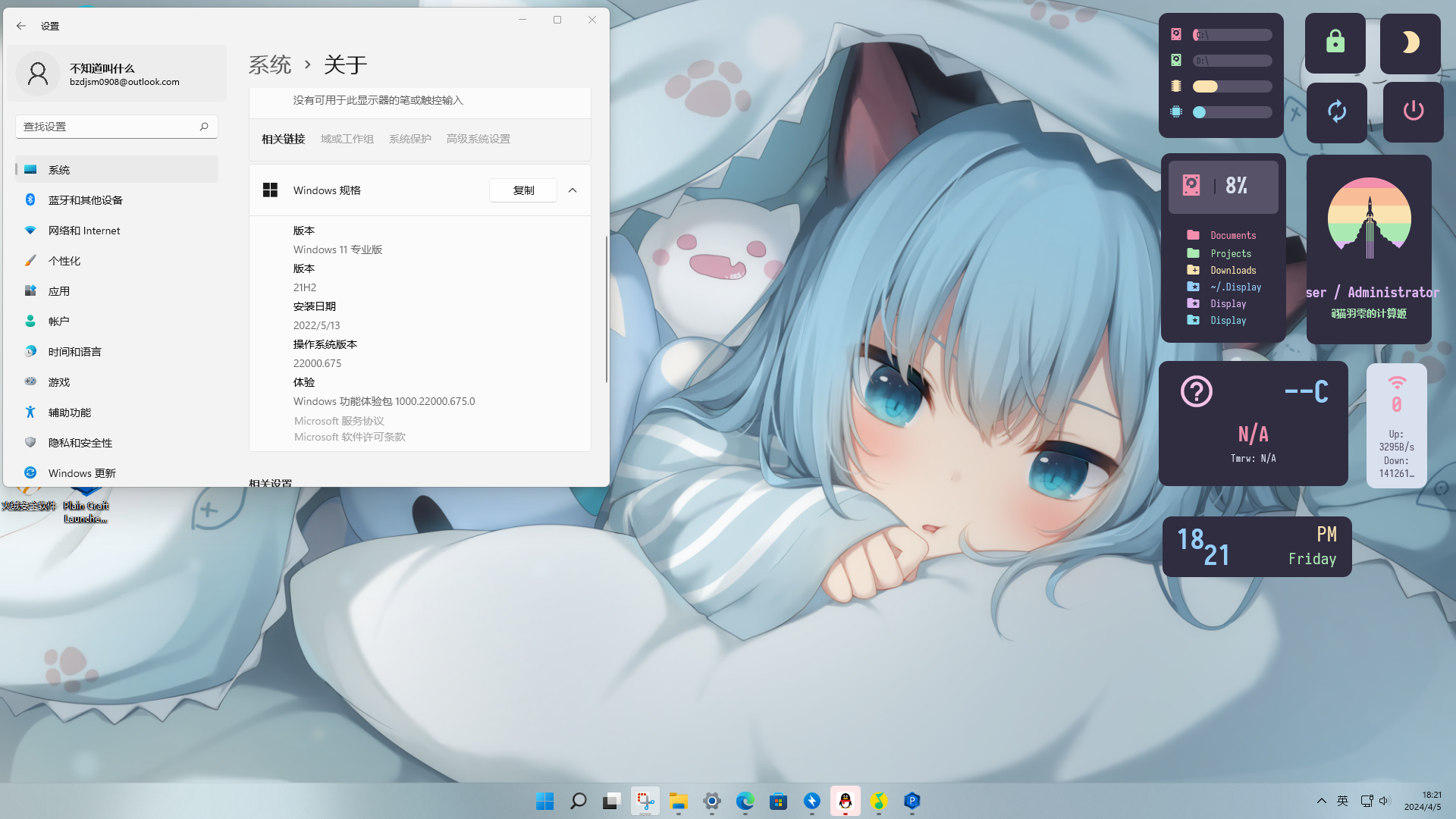Open the blue bird app on taskbar
Image resolution: width=1456 pixels, height=819 pixels.
(812, 801)
